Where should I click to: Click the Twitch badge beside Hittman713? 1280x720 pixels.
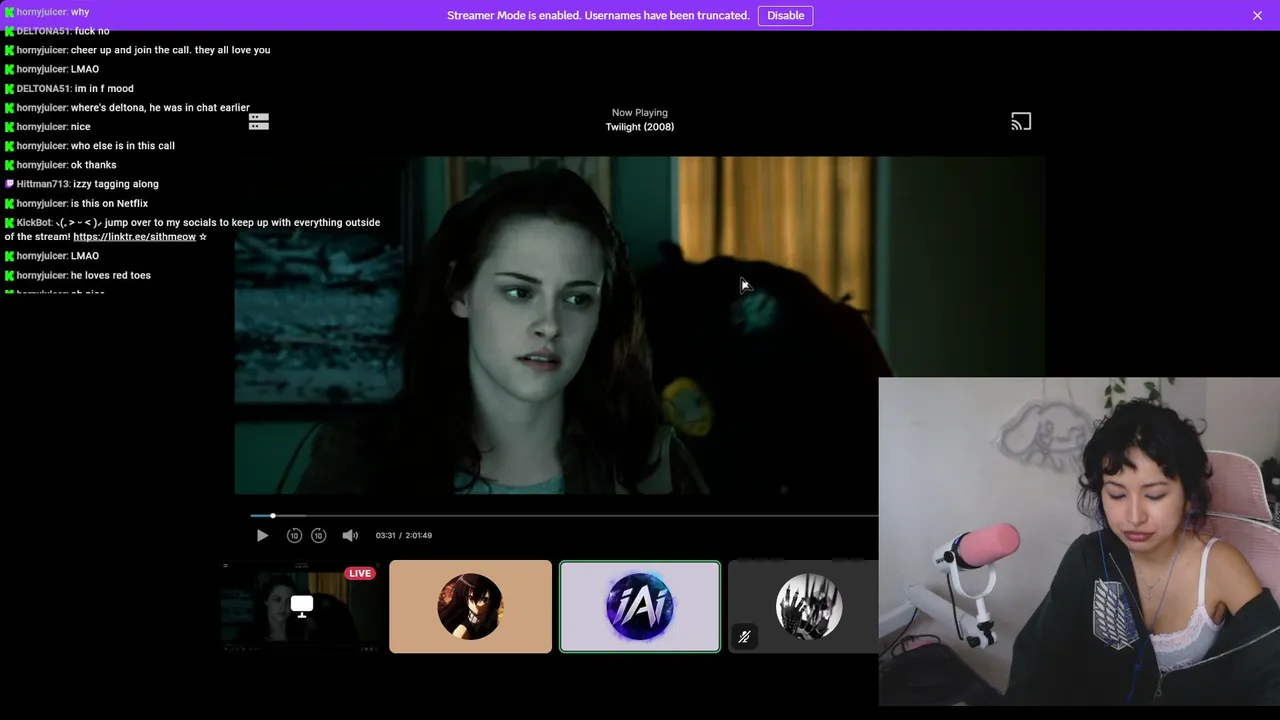tap(10, 184)
